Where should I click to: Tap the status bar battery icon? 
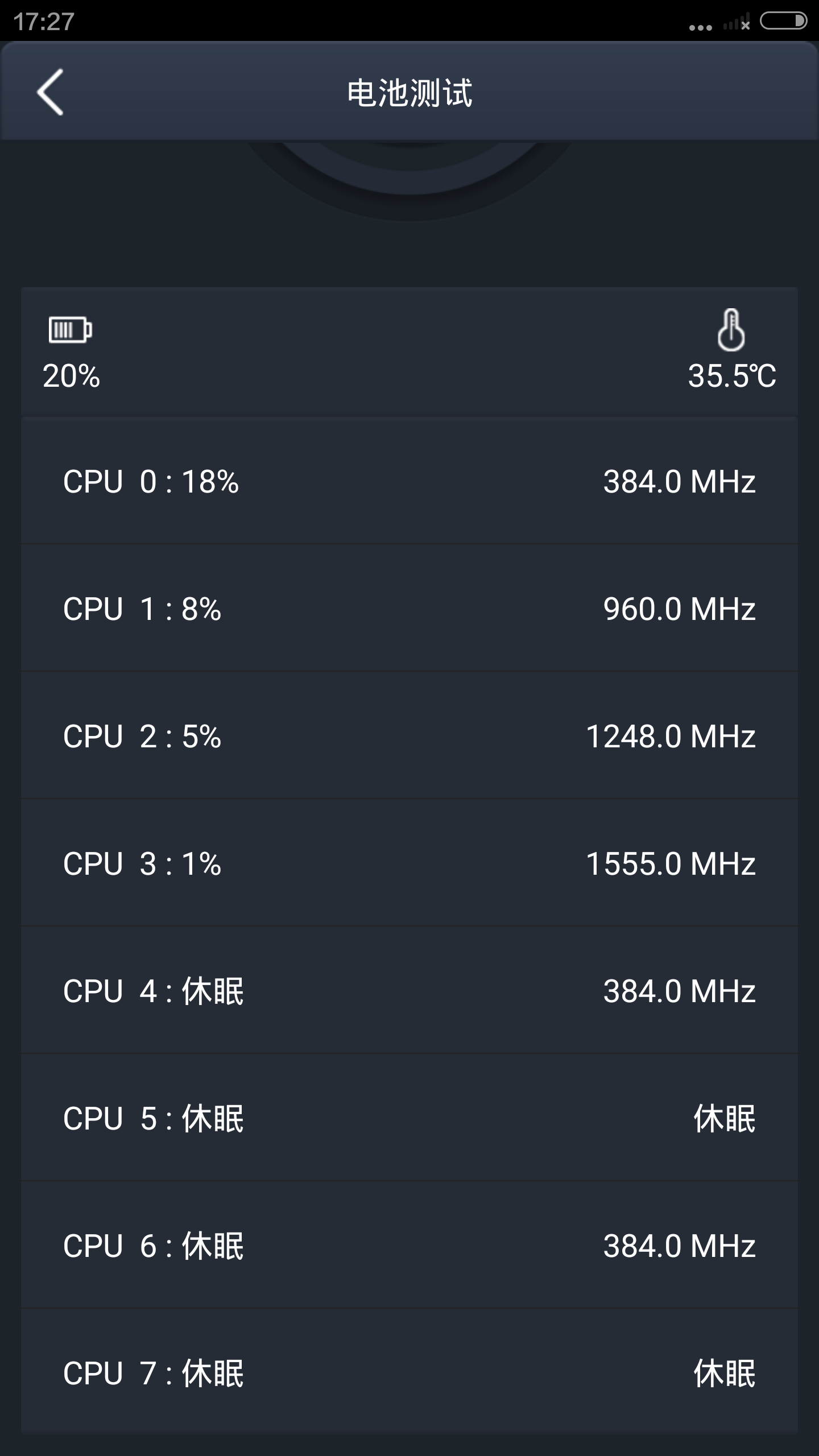(x=783, y=22)
